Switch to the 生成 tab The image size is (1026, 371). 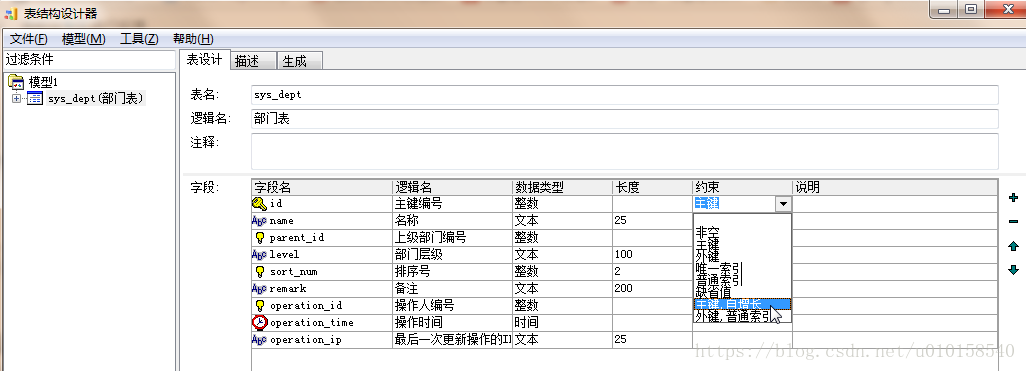300,61
